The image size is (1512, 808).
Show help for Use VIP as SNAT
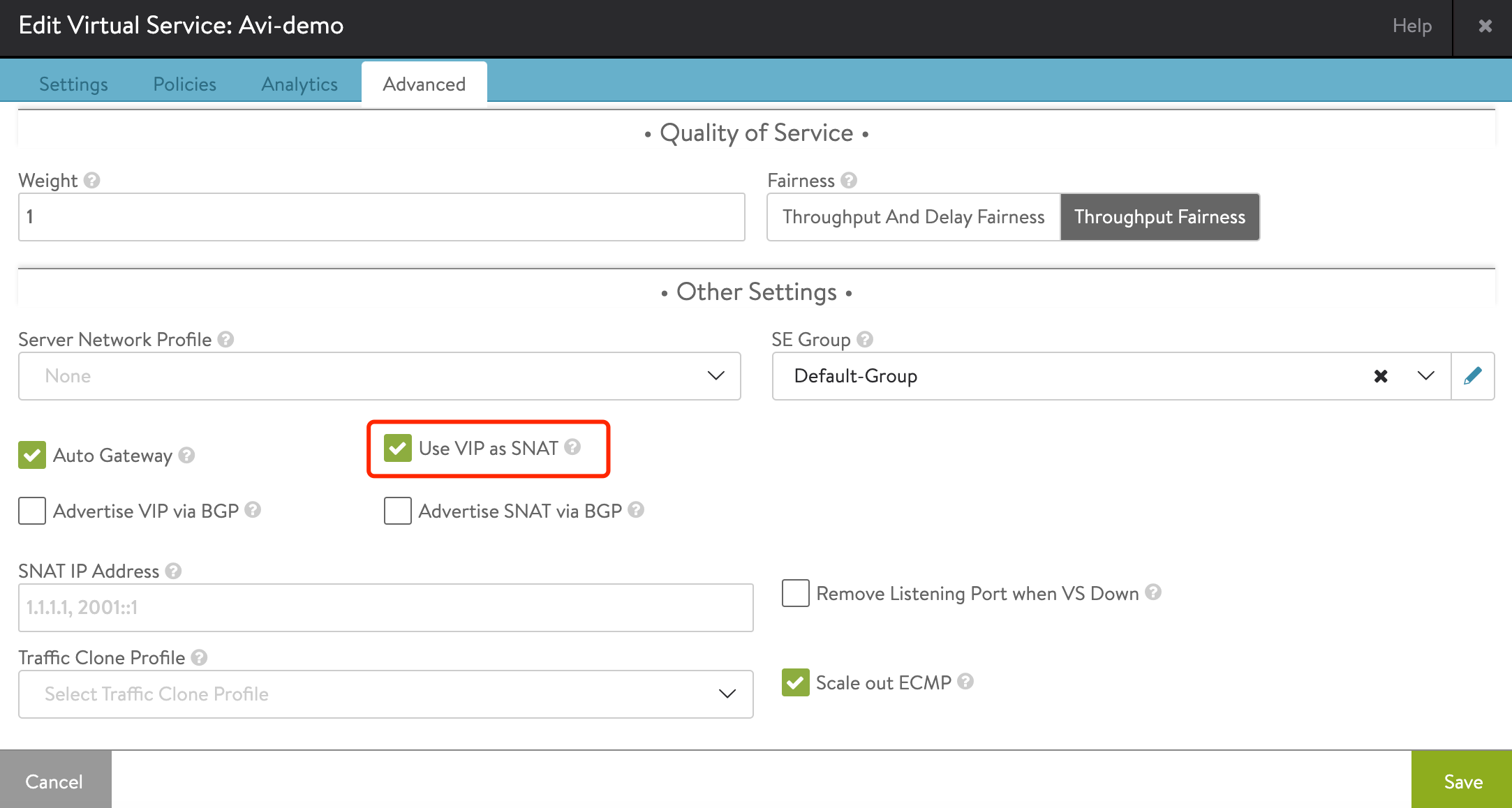[x=572, y=447]
